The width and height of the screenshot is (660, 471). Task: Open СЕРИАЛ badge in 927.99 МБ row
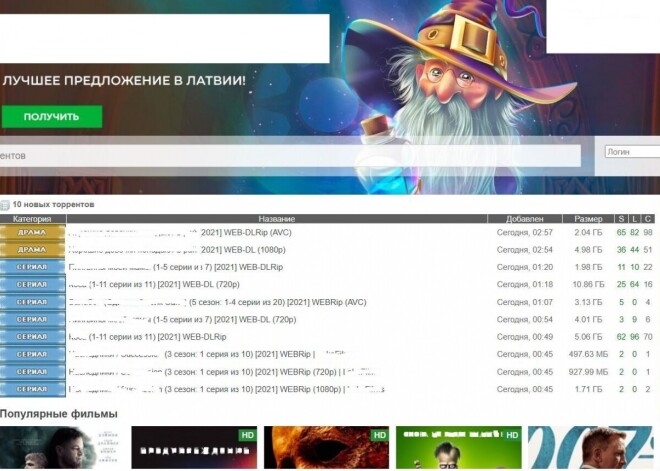tap(32, 372)
